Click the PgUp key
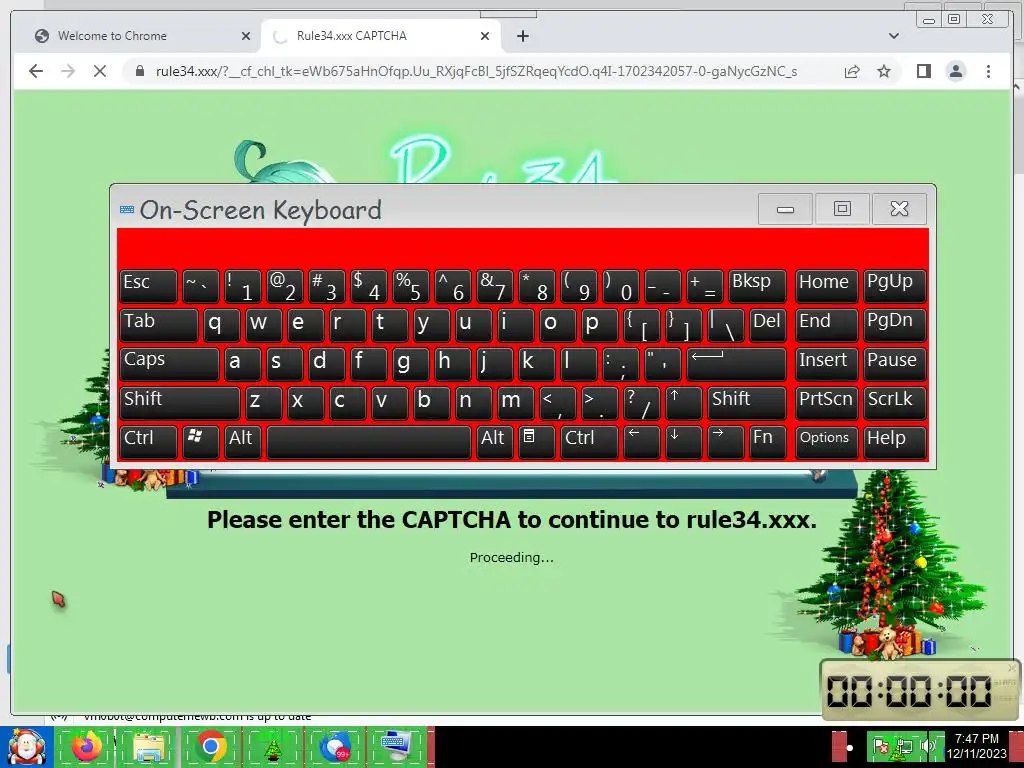Screen dimensions: 1024x768 [894, 285]
